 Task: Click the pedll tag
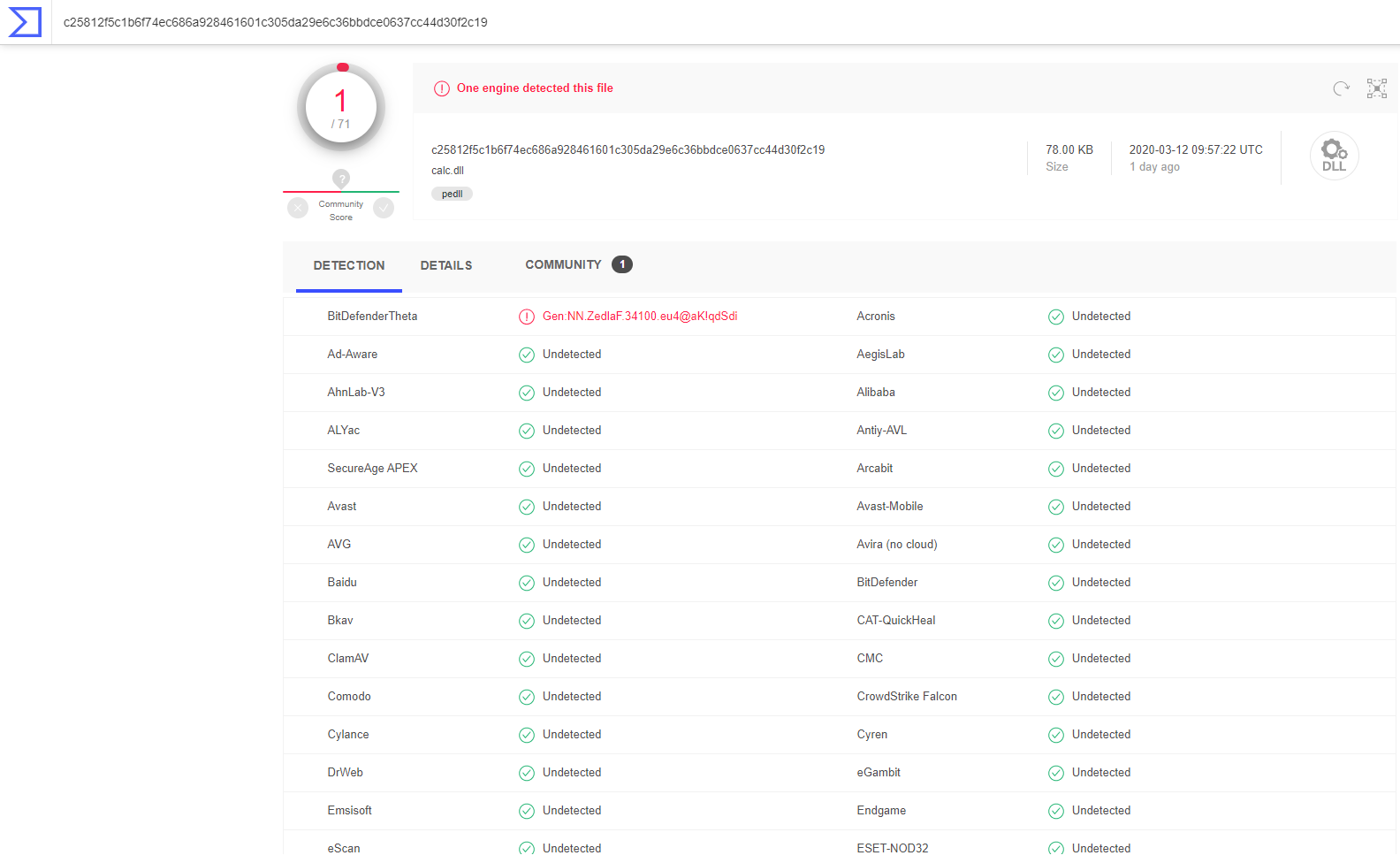point(452,194)
